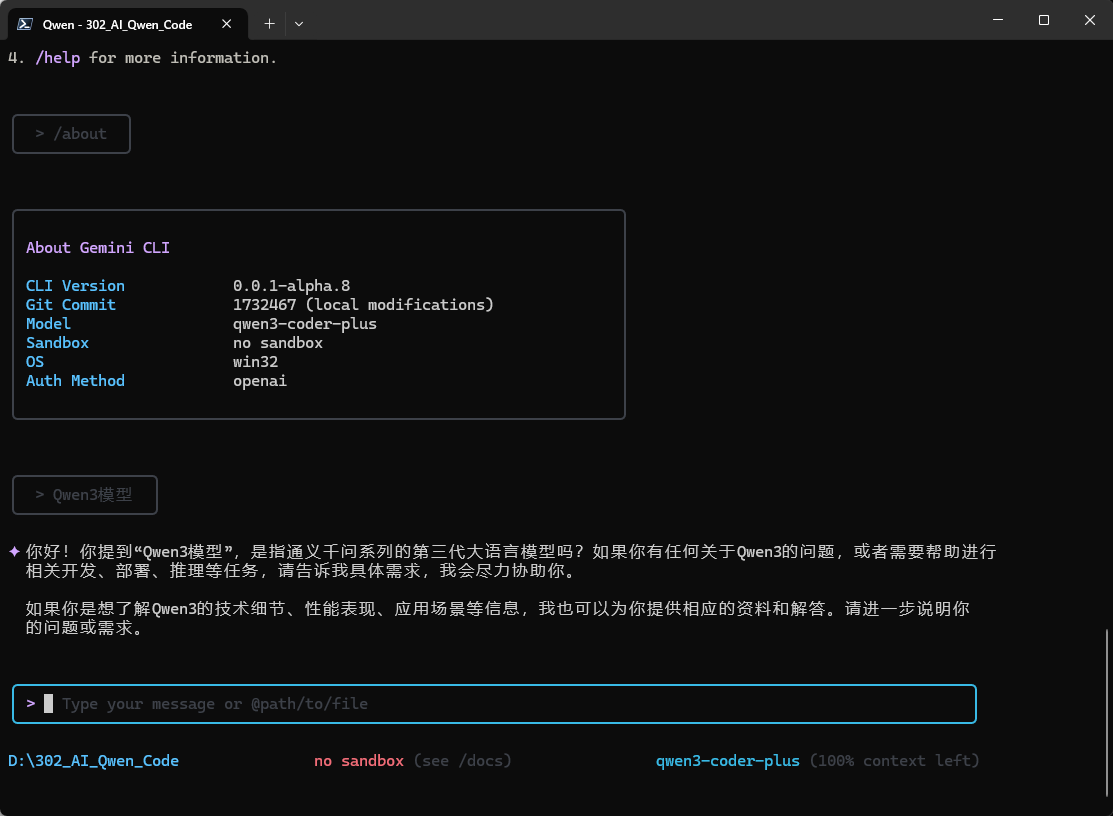
Task: Click Git Commit value 1732467
Action: pos(264,305)
